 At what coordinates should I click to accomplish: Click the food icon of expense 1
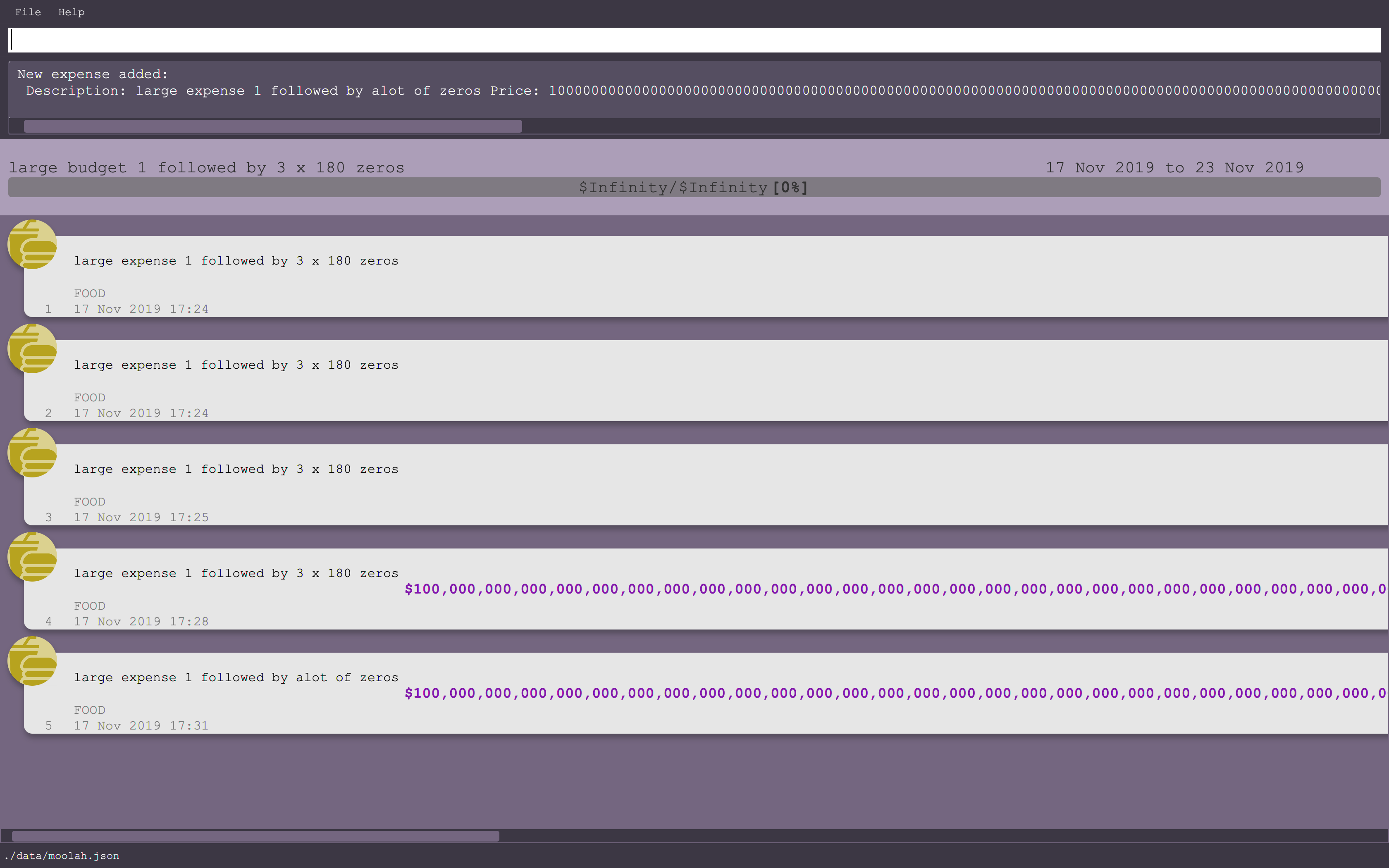click(32, 244)
